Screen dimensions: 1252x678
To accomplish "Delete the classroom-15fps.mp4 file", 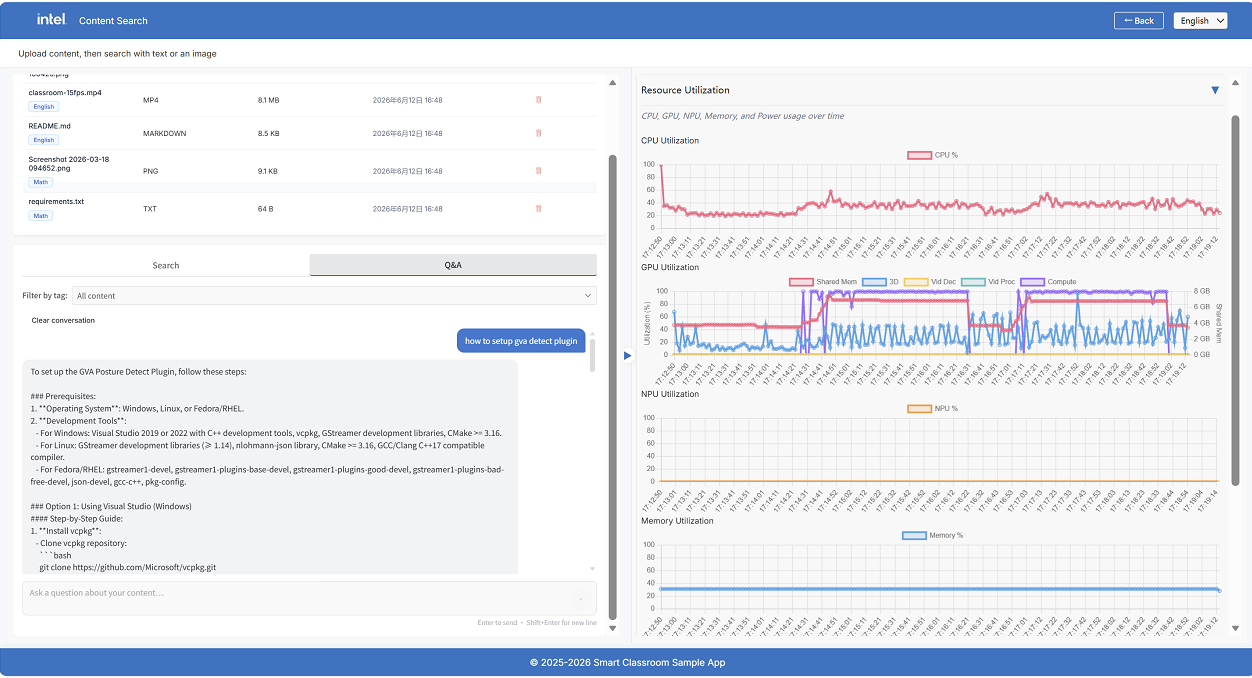I will coord(538,100).
